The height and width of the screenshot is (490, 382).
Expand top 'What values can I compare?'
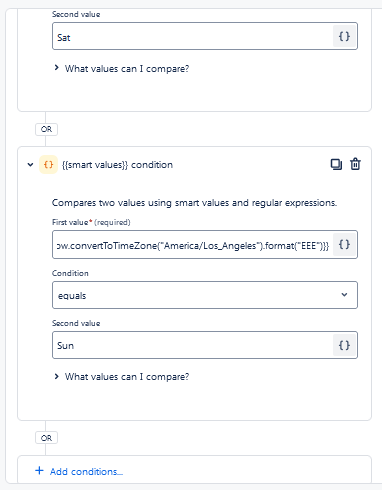(x=122, y=69)
